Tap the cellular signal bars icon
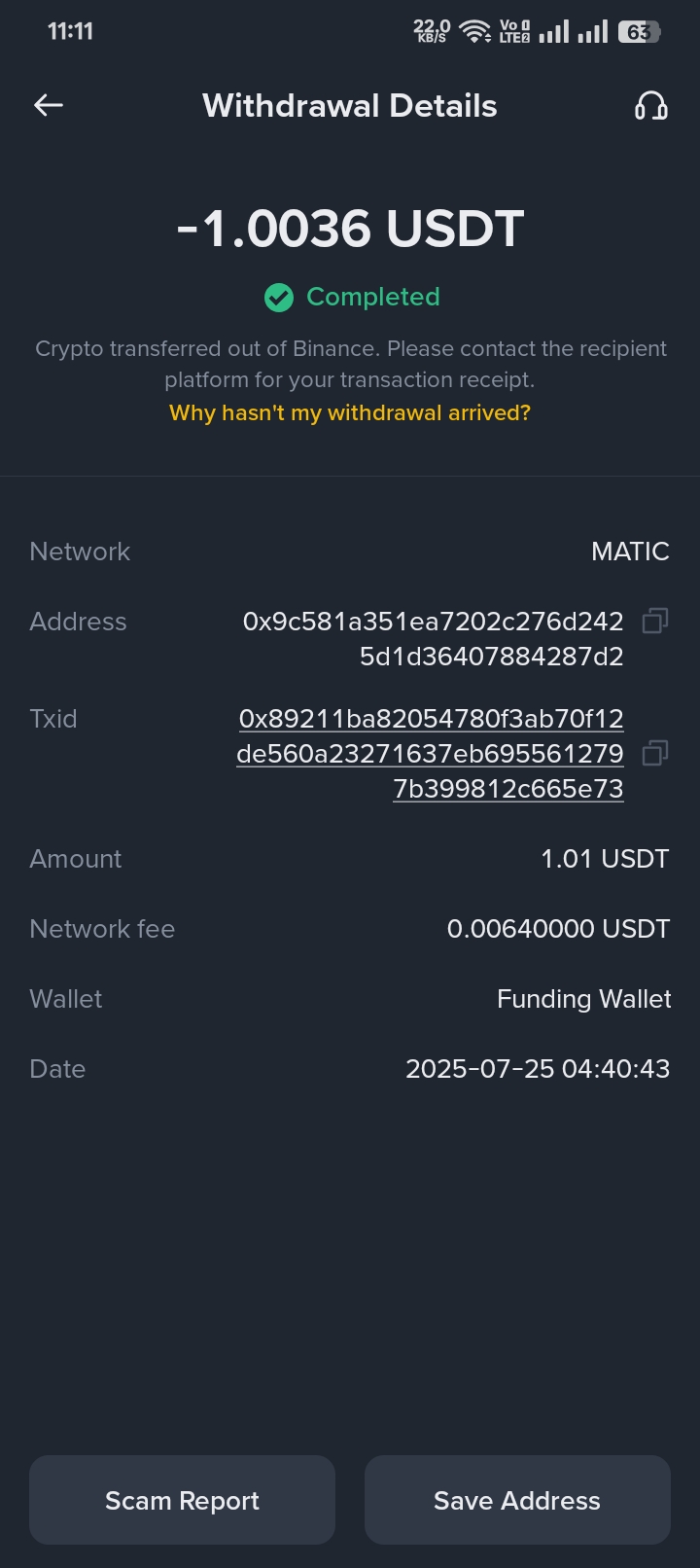The height and width of the screenshot is (1568, 700). pyautogui.click(x=554, y=31)
